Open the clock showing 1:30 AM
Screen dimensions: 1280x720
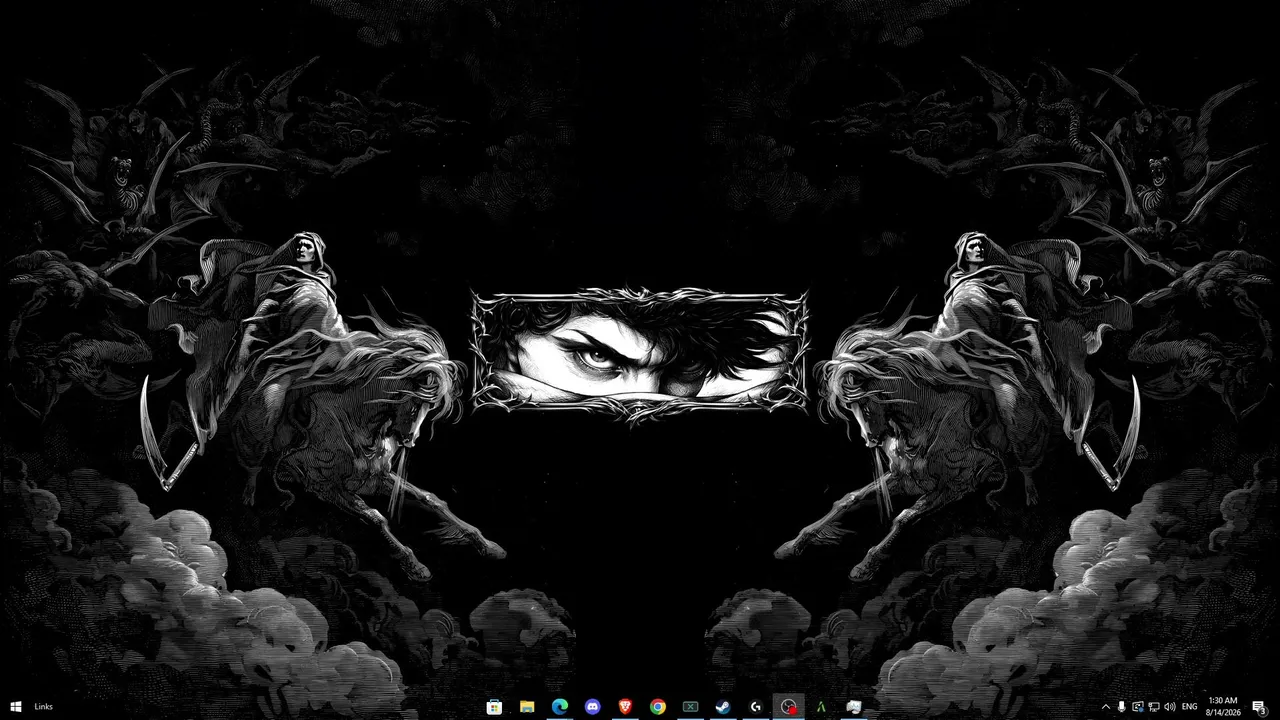1223,707
